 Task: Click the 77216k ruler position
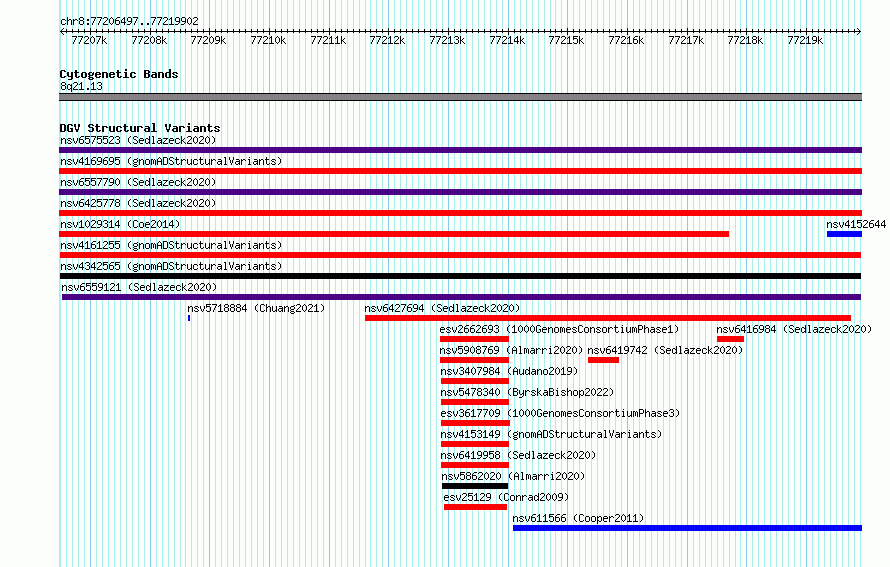coord(626,40)
